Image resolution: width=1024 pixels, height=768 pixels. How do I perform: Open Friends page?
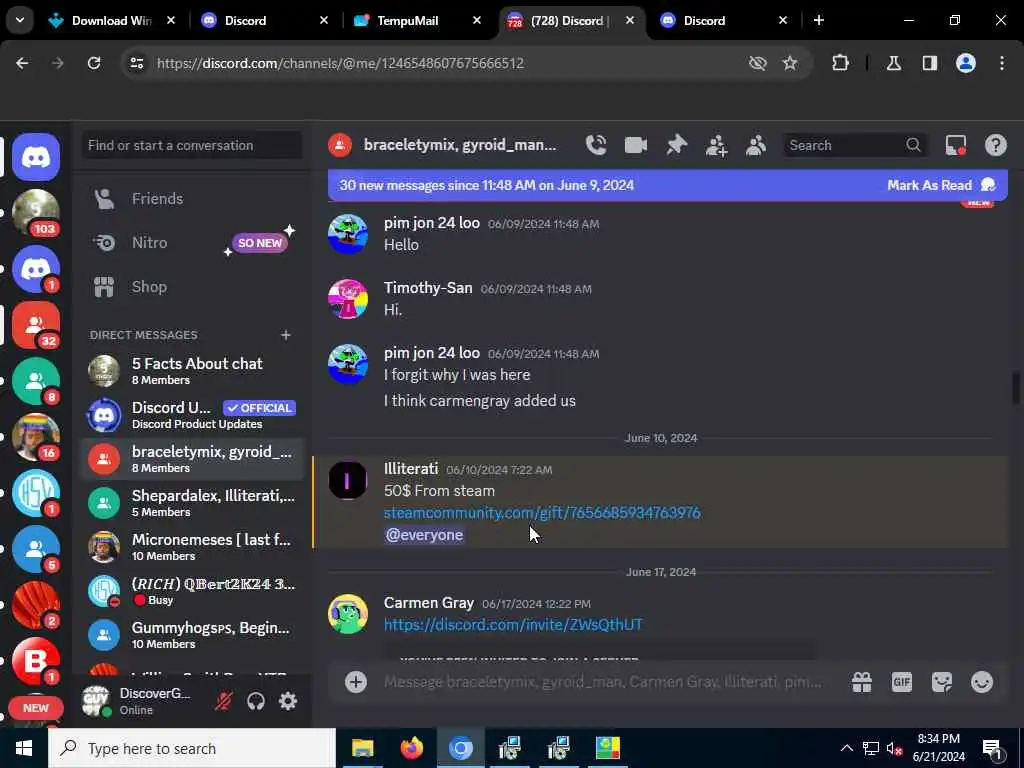coord(191,199)
